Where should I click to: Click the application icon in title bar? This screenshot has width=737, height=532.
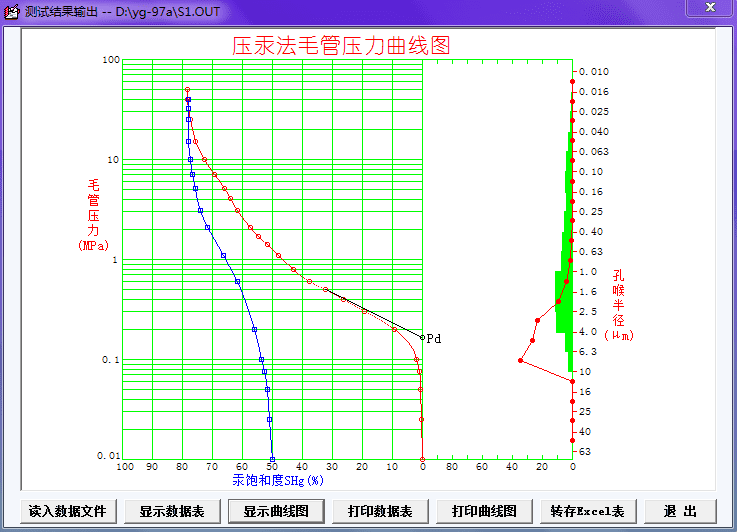pos(12,10)
